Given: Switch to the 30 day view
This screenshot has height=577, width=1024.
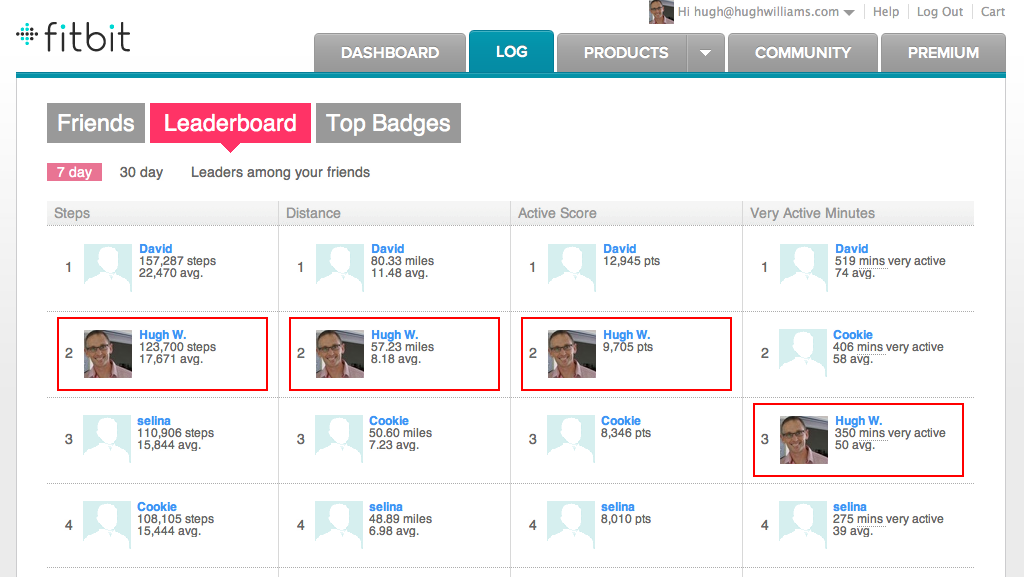Looking at the screenshot, I should [141, 172].
